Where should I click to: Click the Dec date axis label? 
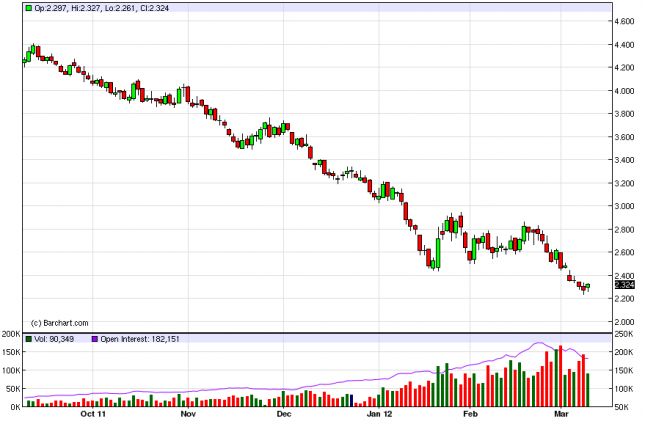tap(282, 412)
